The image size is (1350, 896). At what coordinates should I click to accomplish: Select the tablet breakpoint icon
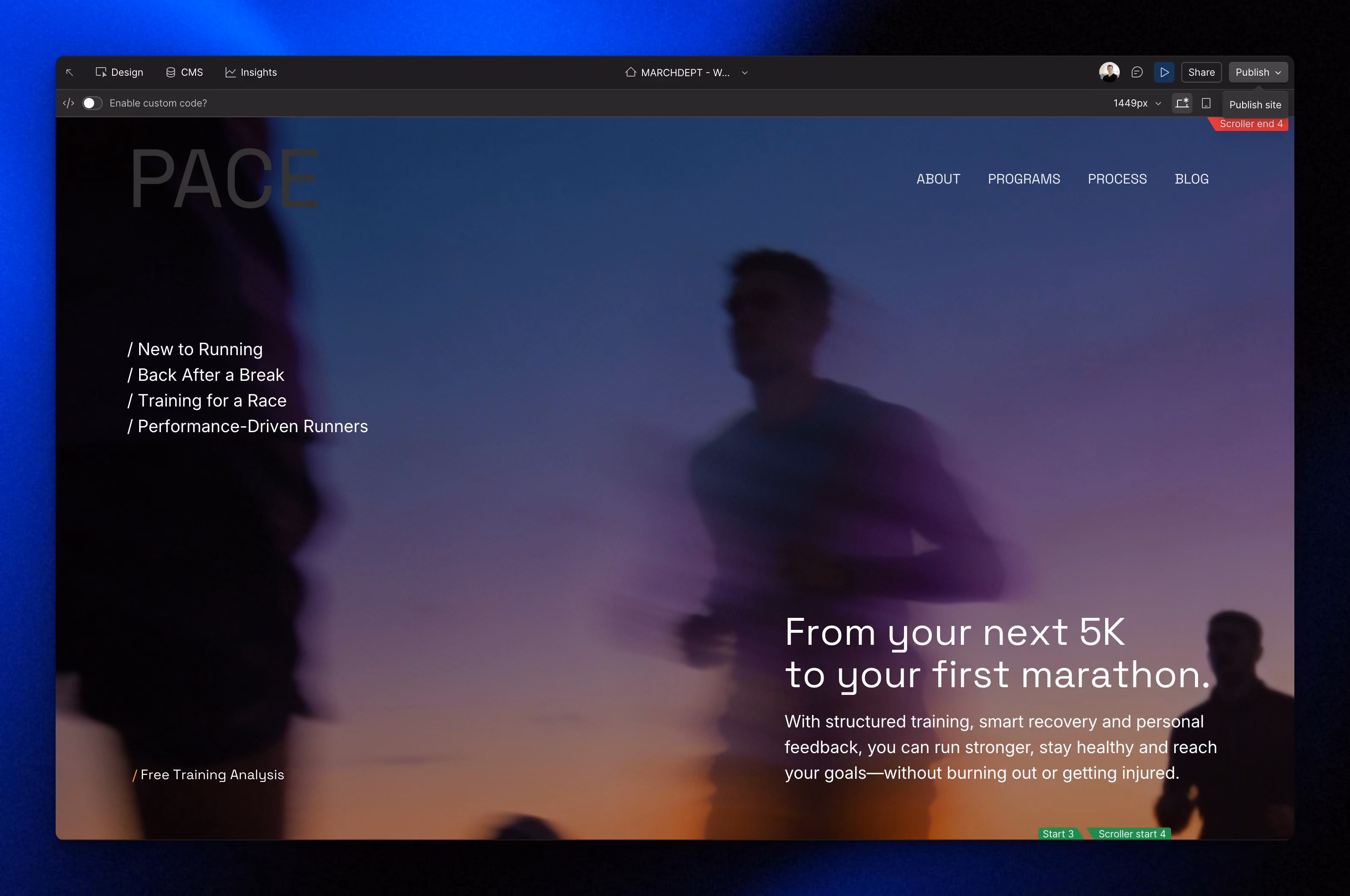pos(1206,103)
